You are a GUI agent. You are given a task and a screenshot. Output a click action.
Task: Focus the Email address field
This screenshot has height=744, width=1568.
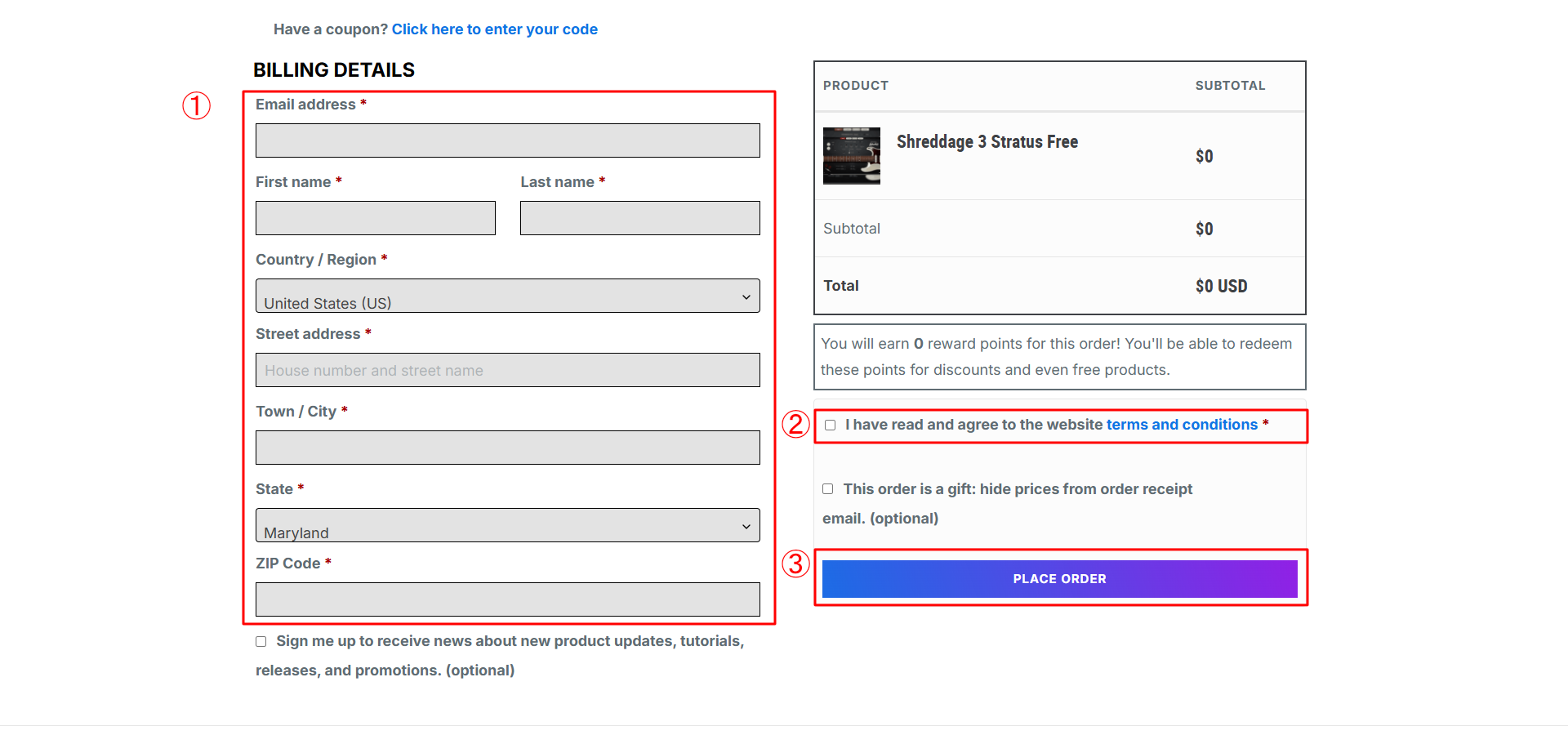[x=508, y=140]
